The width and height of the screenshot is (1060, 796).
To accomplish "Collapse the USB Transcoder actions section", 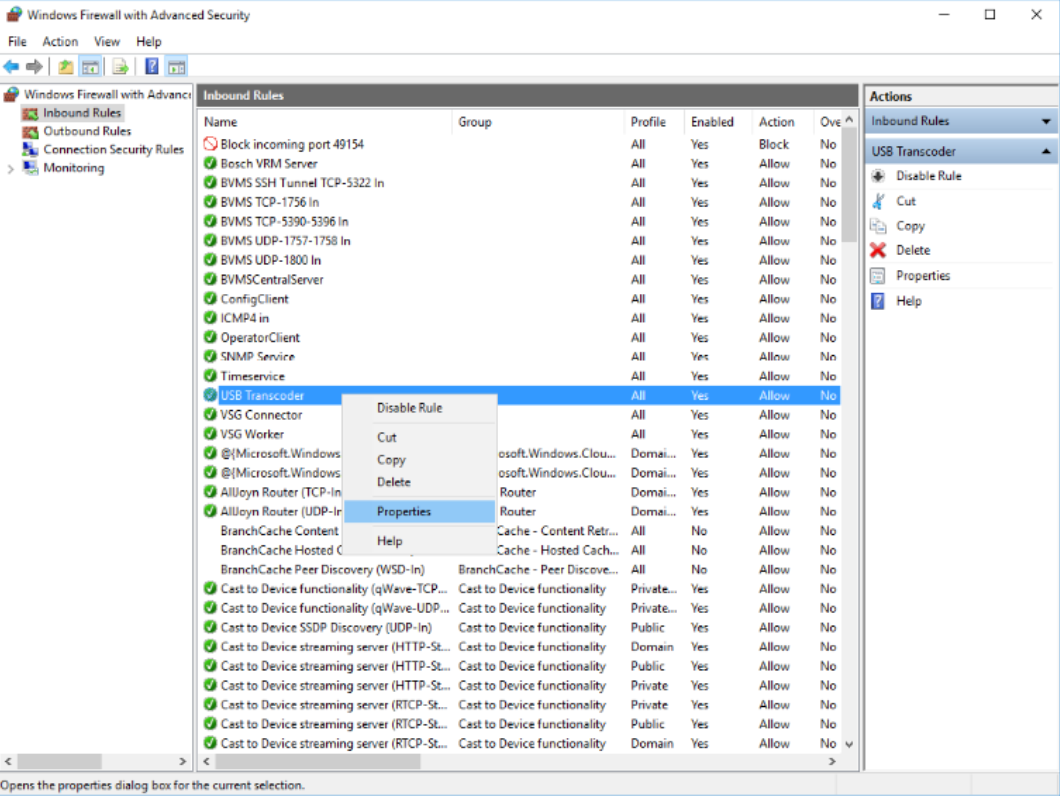I will [x=1046, y=151].
